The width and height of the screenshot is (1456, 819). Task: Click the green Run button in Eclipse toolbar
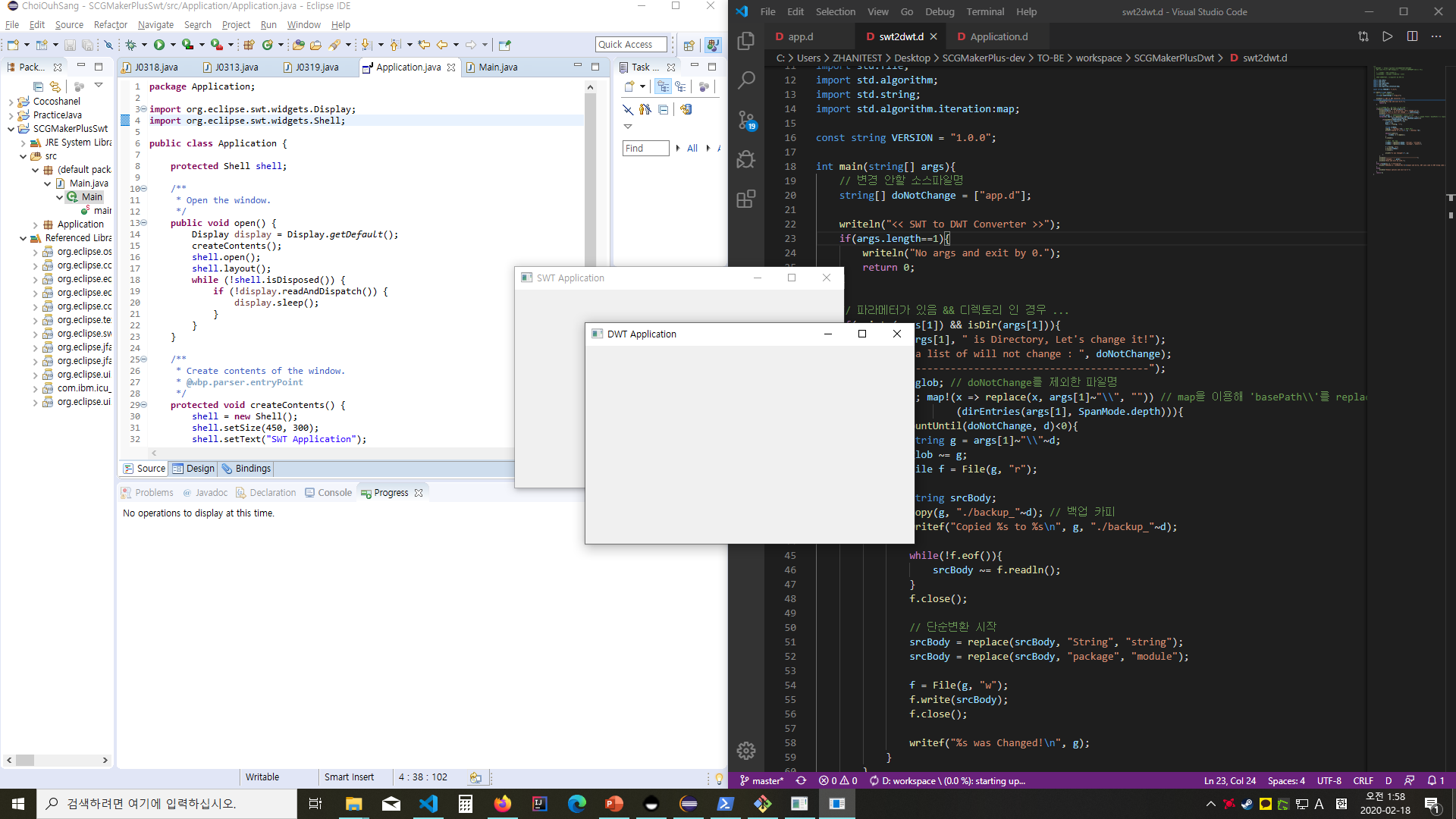point(159,45)
